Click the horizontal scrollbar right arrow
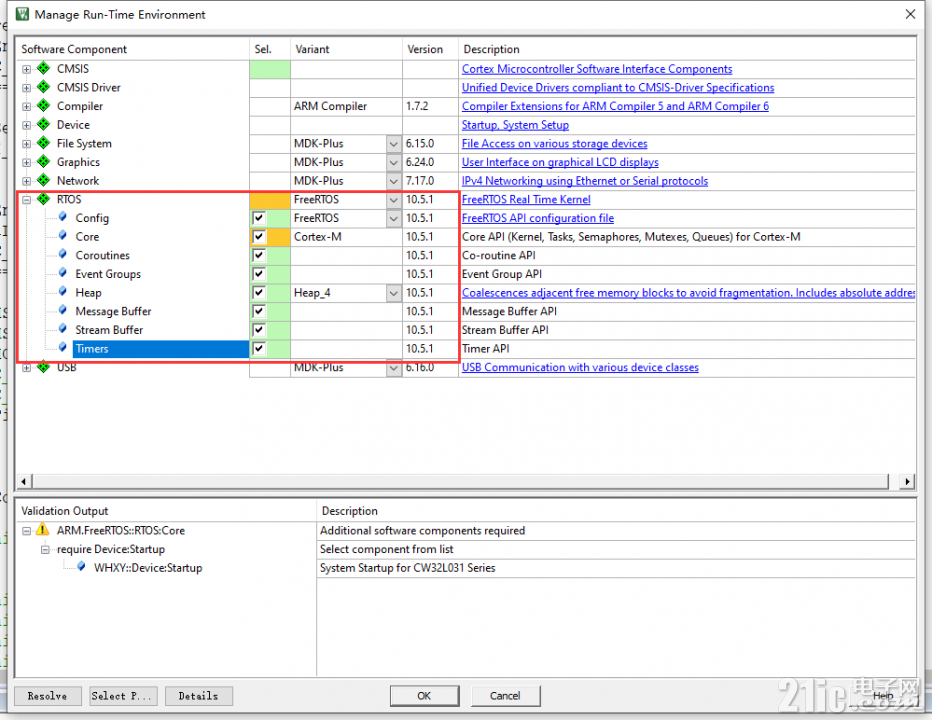 click(907, 481)
